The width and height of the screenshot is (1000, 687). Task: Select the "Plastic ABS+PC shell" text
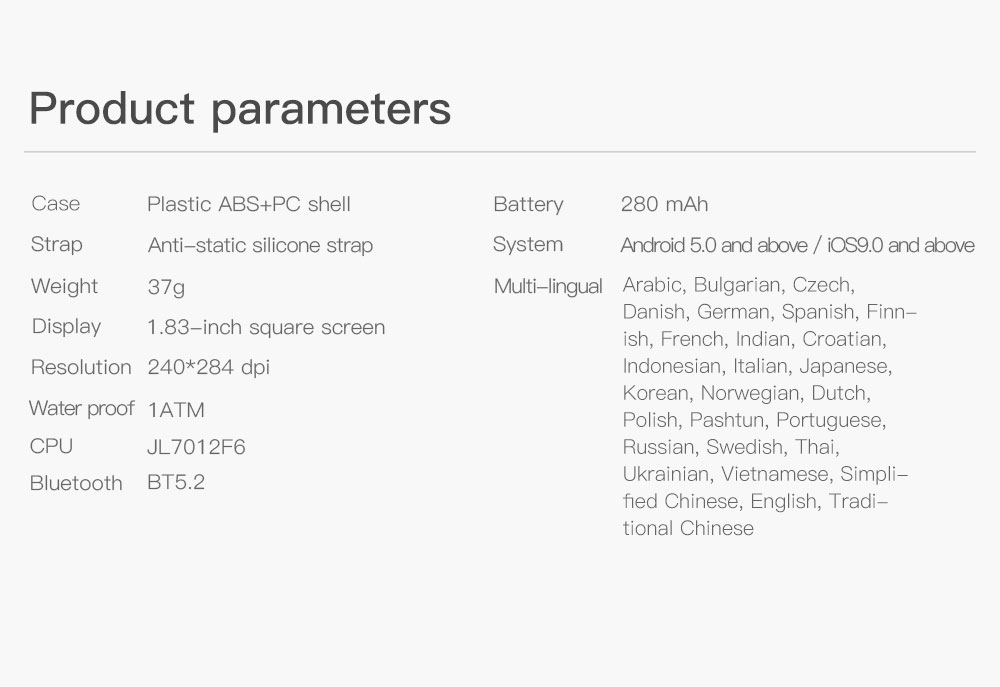(249, 205)
